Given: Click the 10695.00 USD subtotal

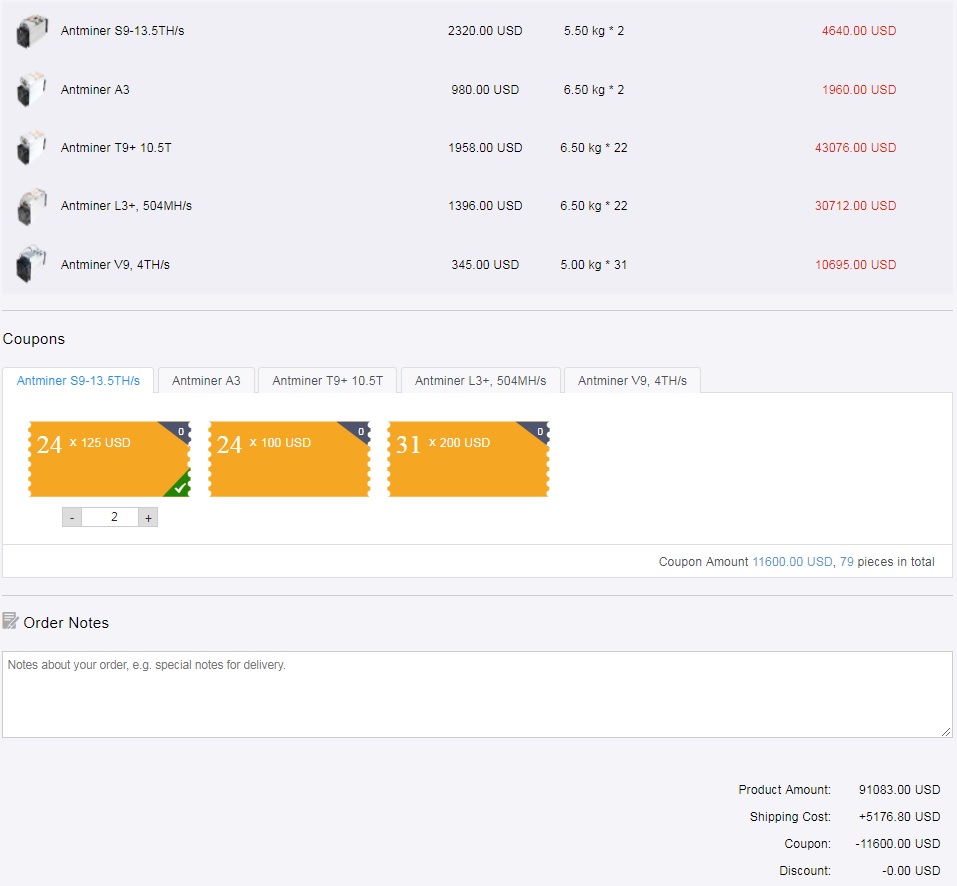Looking at the screenshot, I should pos(856,265).
